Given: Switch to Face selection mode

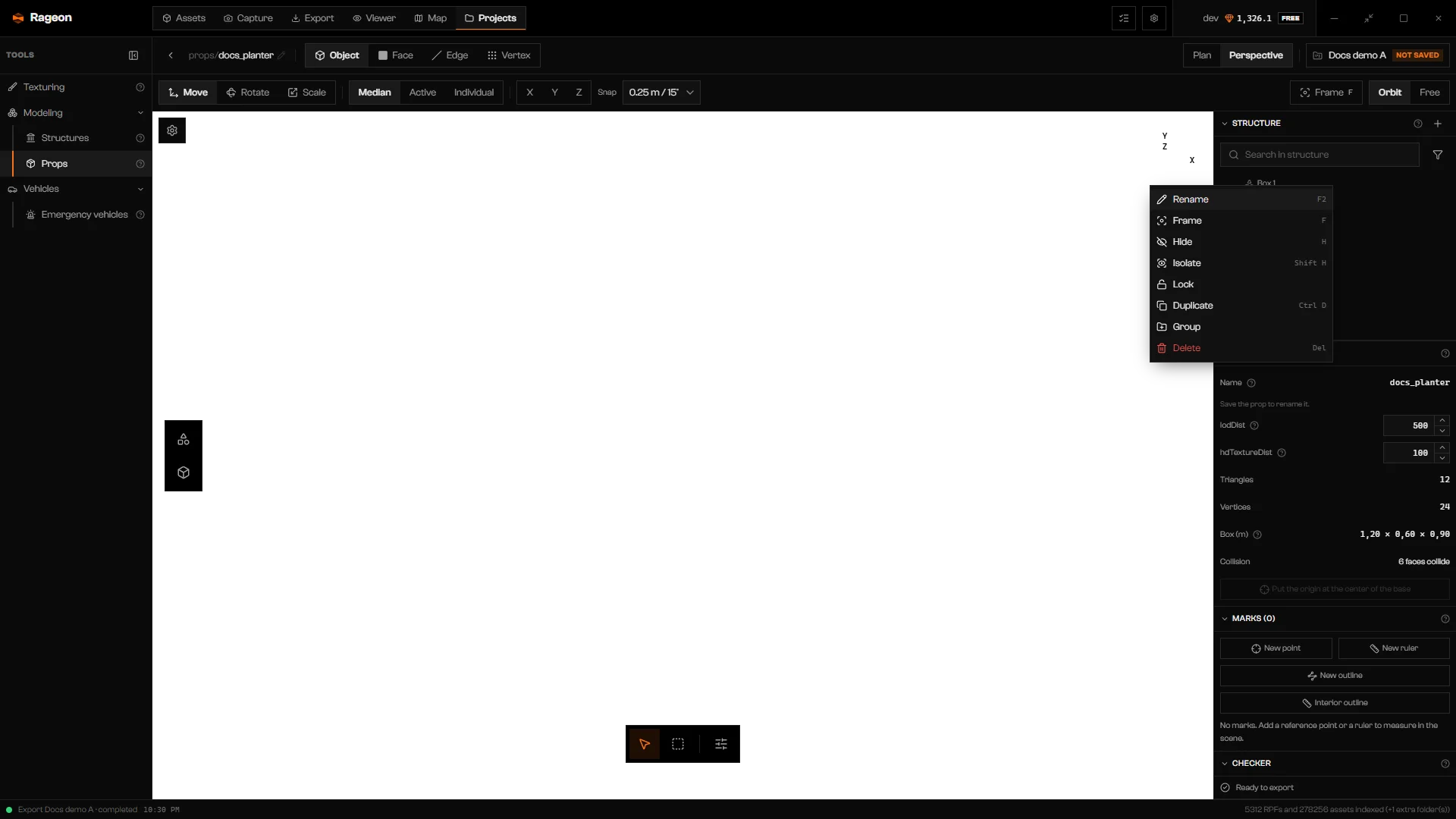Looking at the screenshot, I should (x=396, y=55).
